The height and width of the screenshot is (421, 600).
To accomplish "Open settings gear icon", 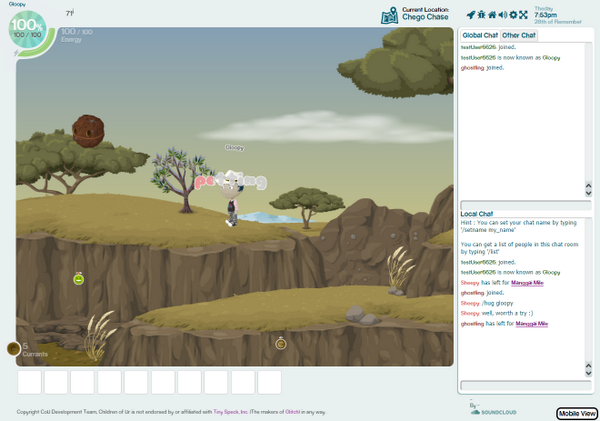I will 513,15.
